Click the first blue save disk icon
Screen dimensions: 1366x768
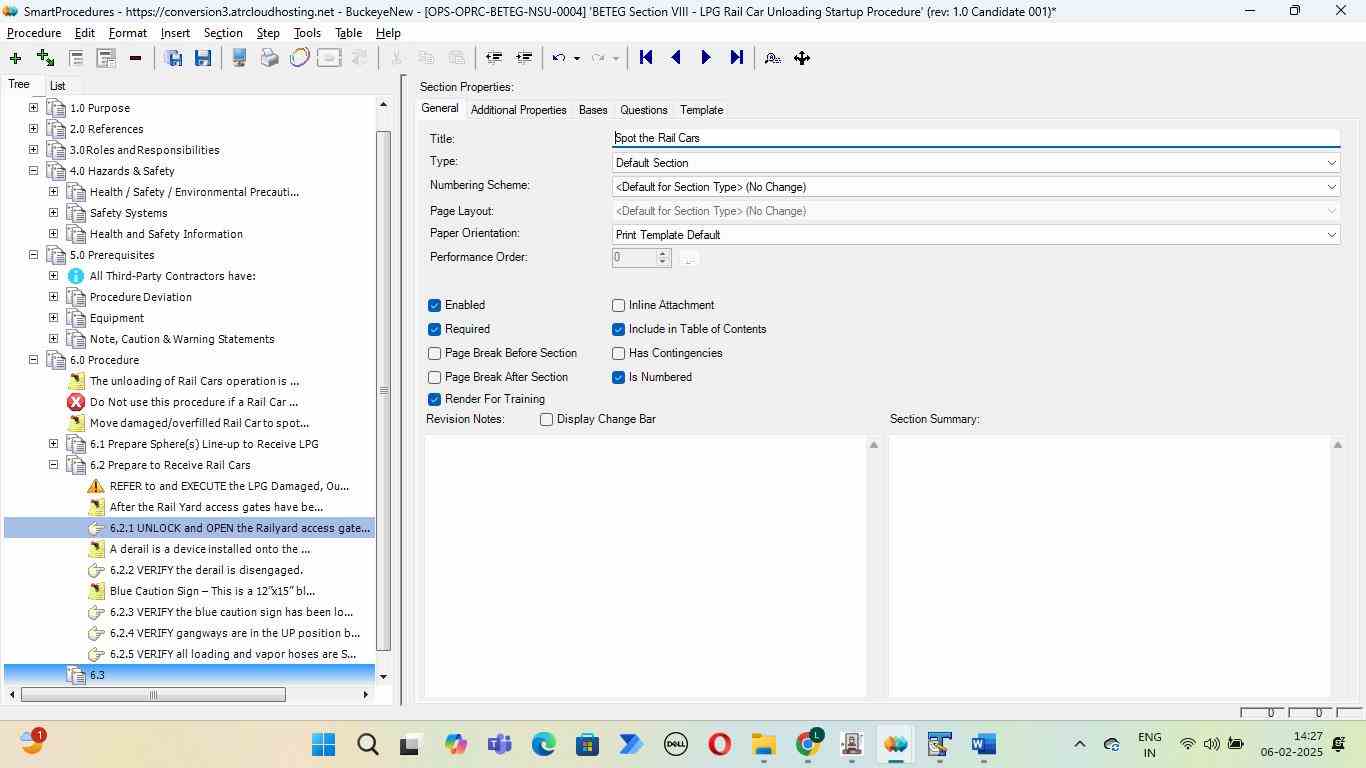point(173,58)
